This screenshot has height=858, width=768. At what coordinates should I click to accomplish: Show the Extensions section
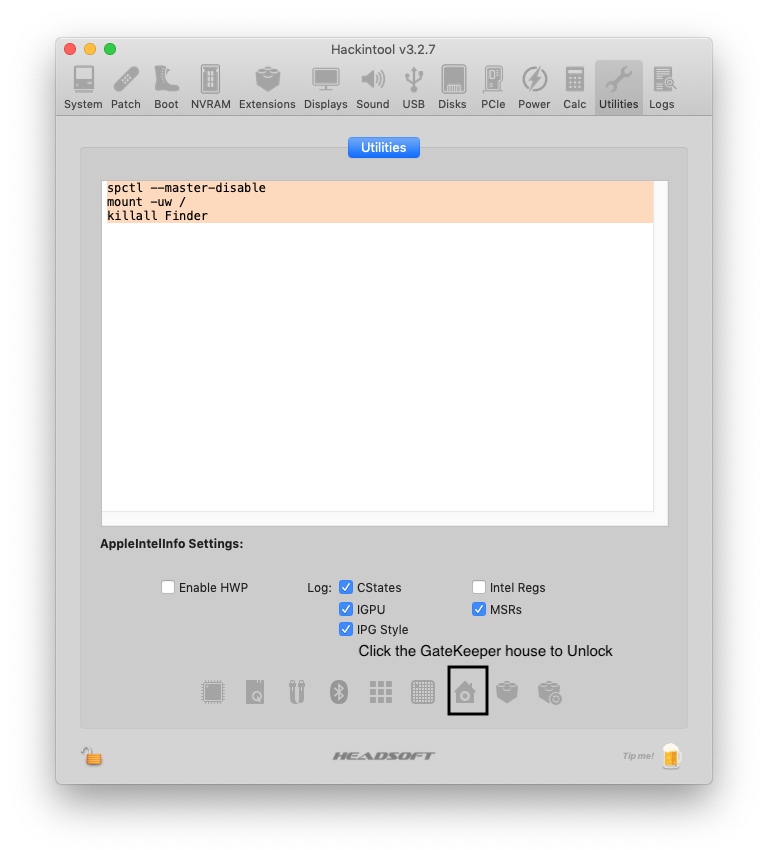pyautogui.click(x=267, y=88)
